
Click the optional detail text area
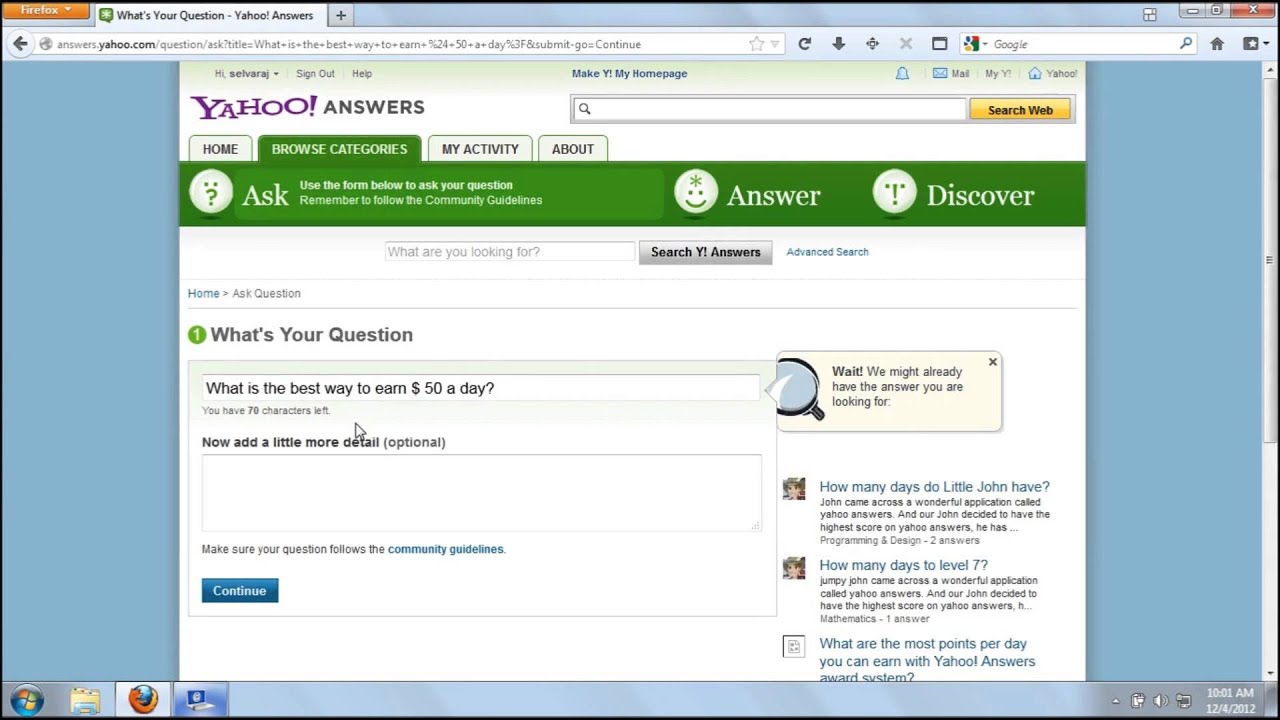tap(481, 493)
